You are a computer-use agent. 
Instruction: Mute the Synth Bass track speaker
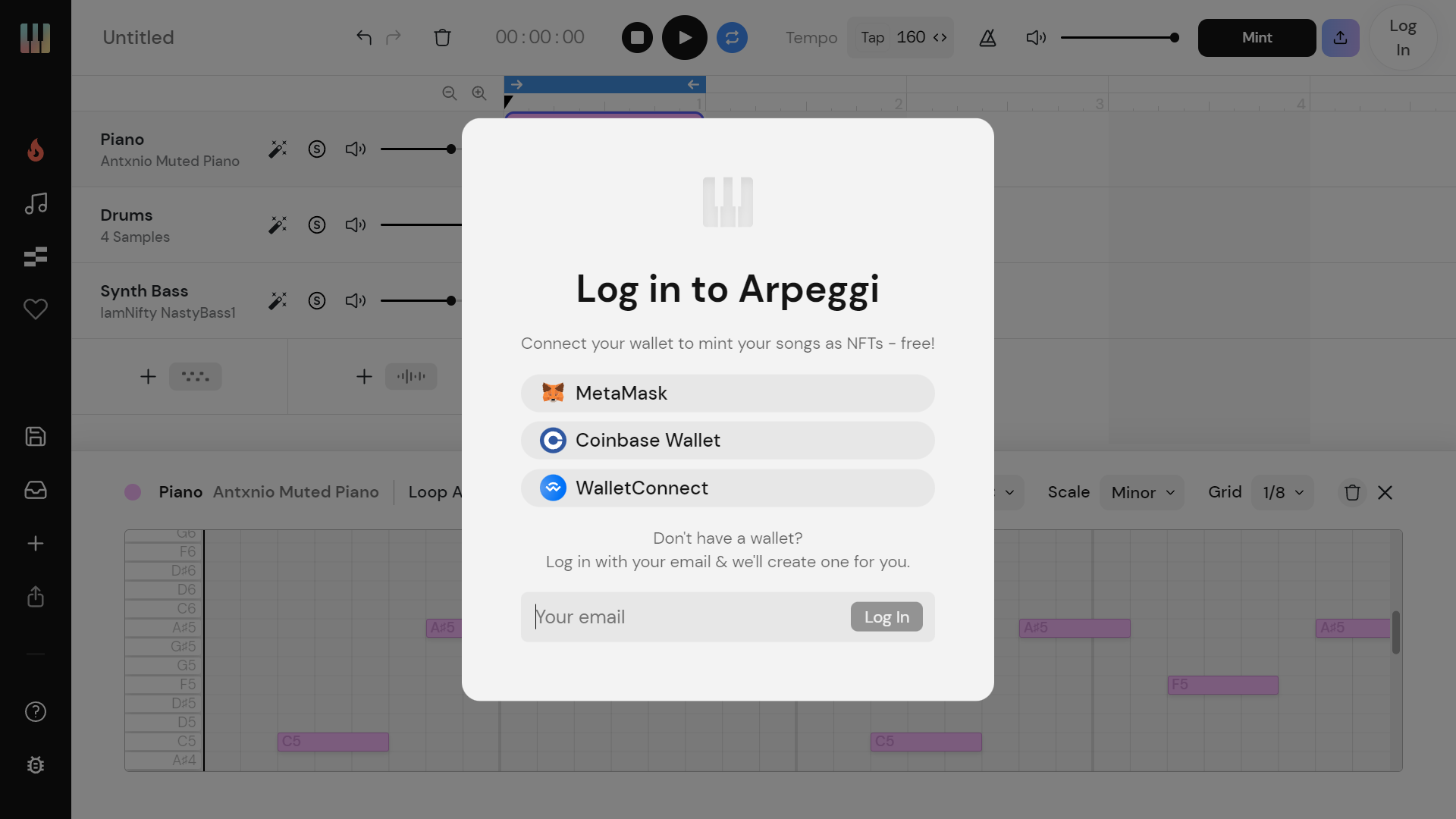pyautogui.click(x=356, y=301)
